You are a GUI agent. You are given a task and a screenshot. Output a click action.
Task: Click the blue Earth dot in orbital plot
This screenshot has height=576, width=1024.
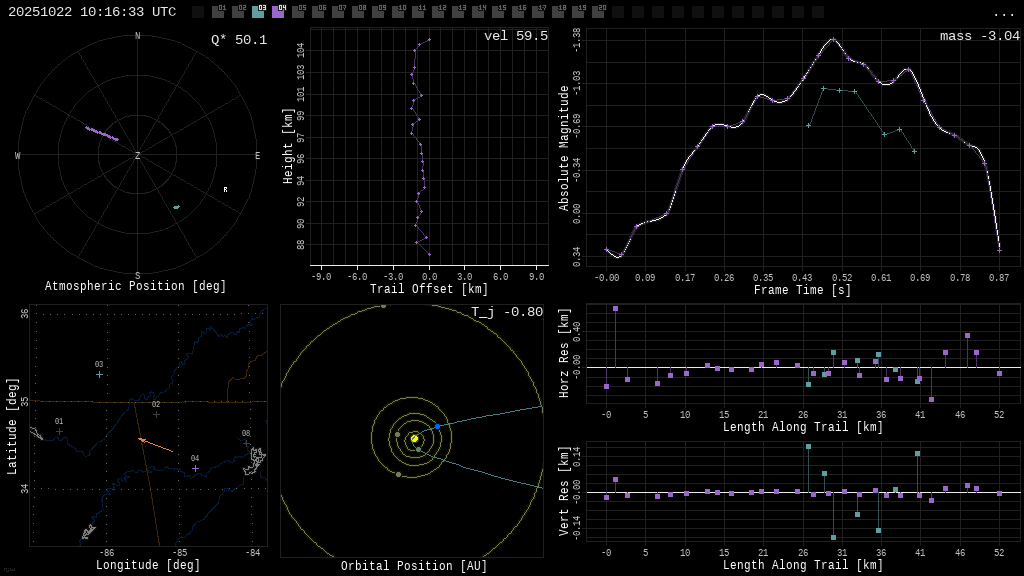tap(437, 426)
